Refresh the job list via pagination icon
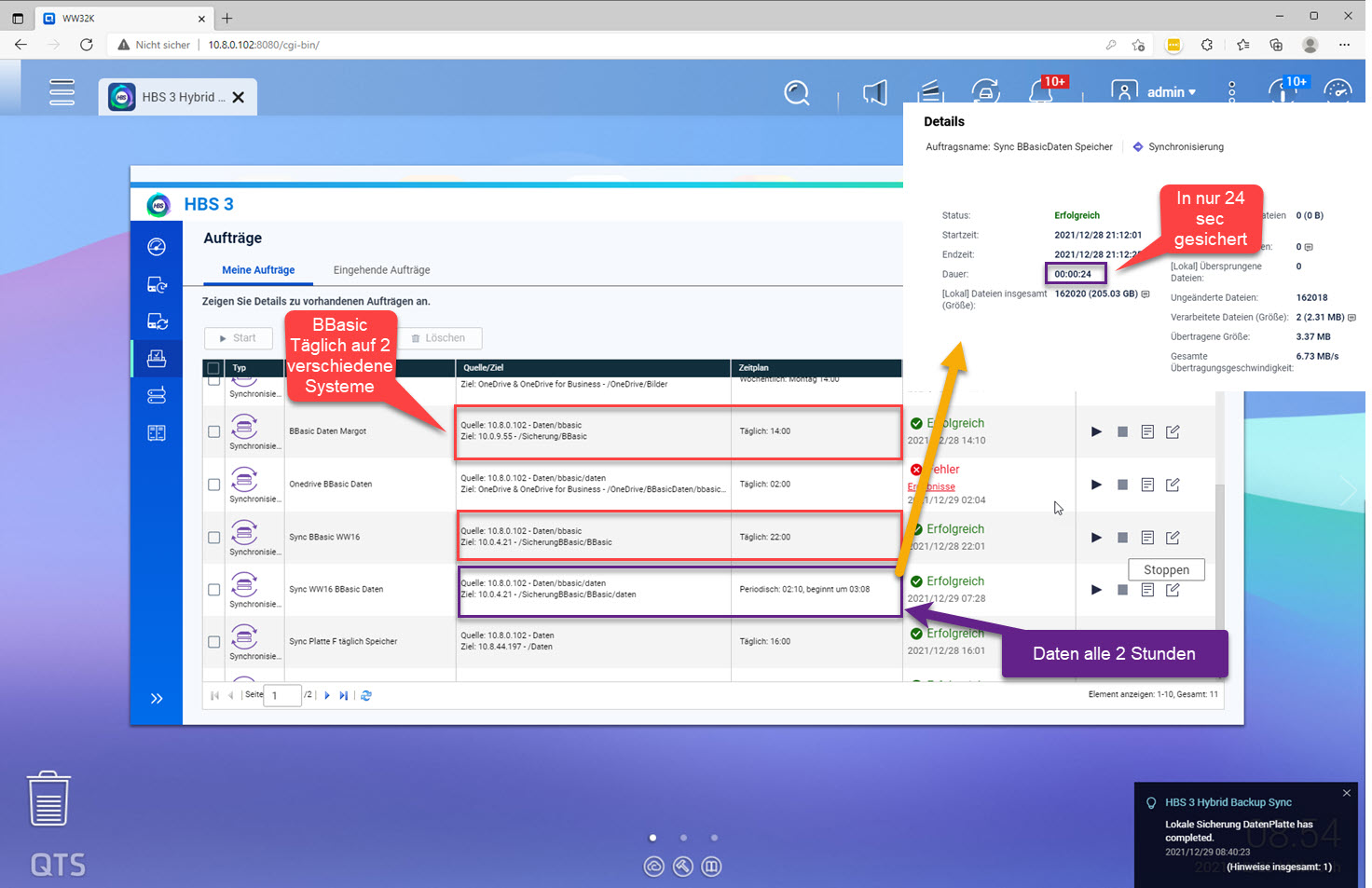This screenshot has width=1372, height=888. (x=366, y=695)
